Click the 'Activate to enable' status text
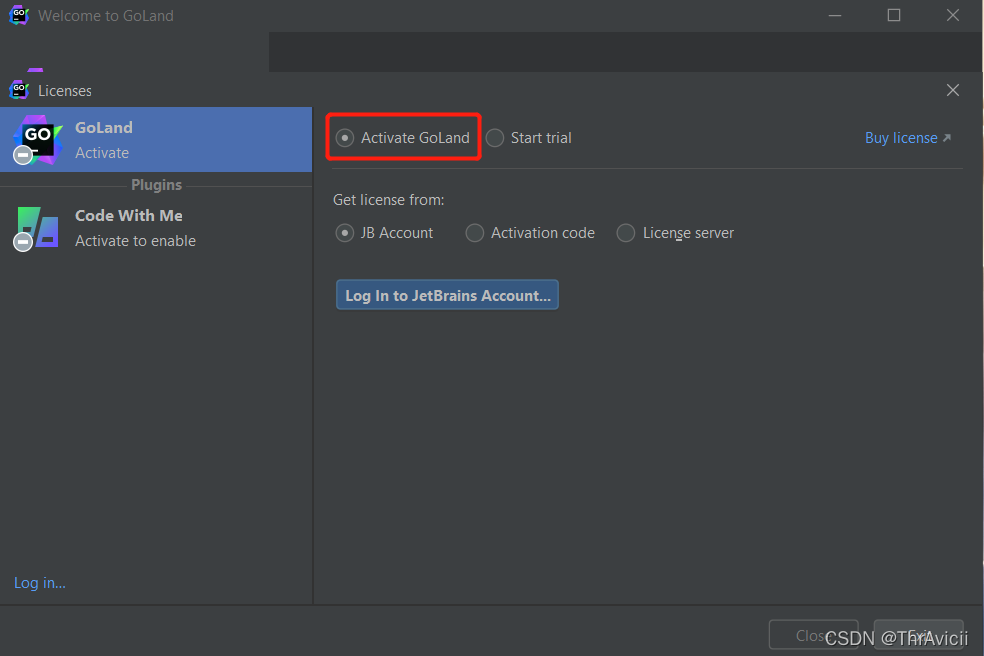The height and width of the screenshot is (656, 984). tap(136, 241)
